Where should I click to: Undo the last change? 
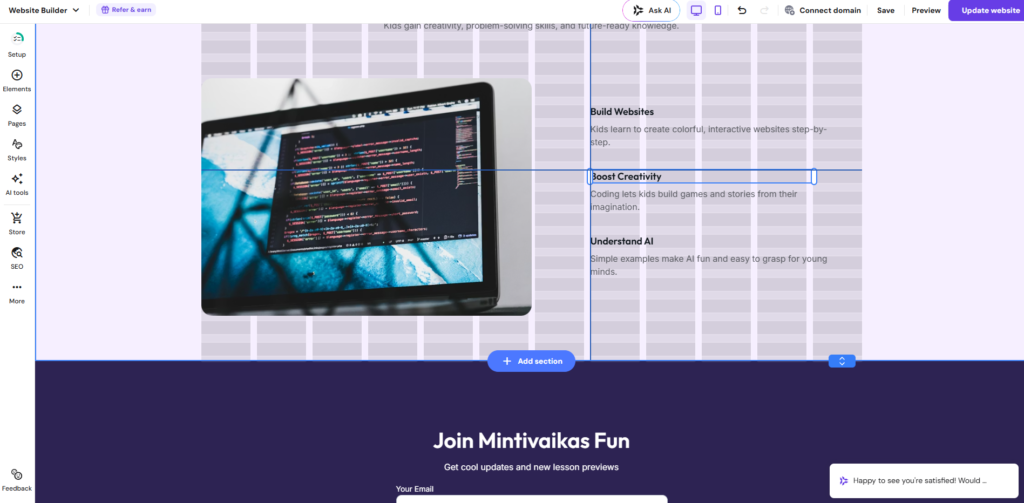(x=742, y=10)
